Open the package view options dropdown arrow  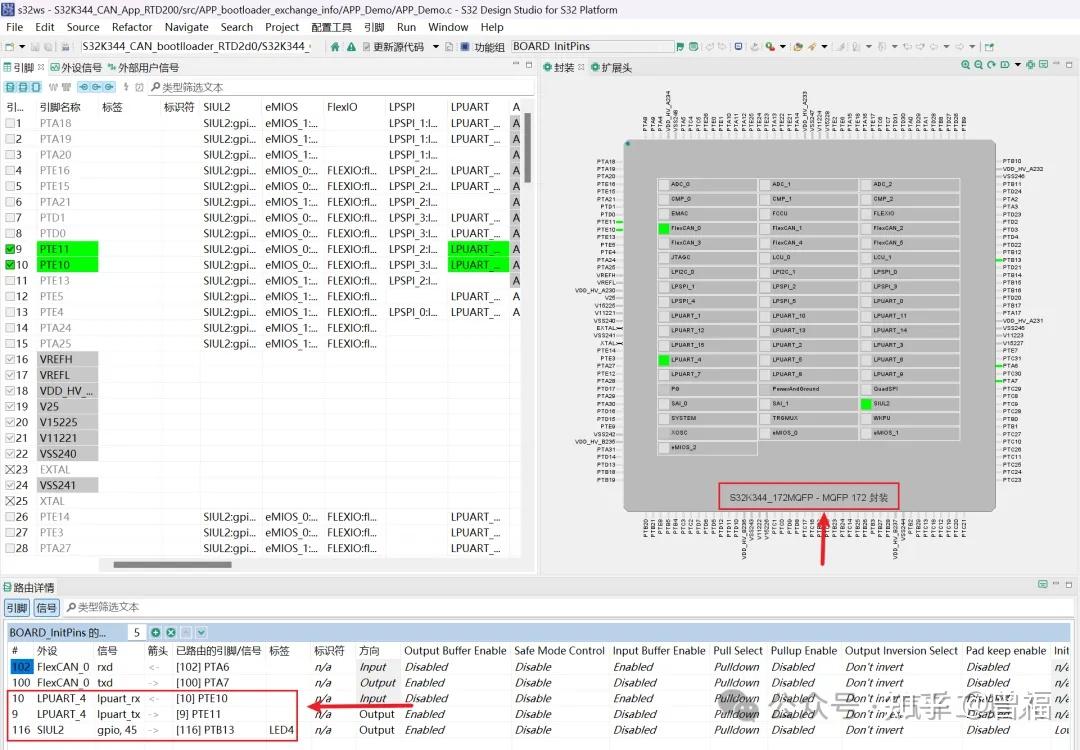(1018, 65)
